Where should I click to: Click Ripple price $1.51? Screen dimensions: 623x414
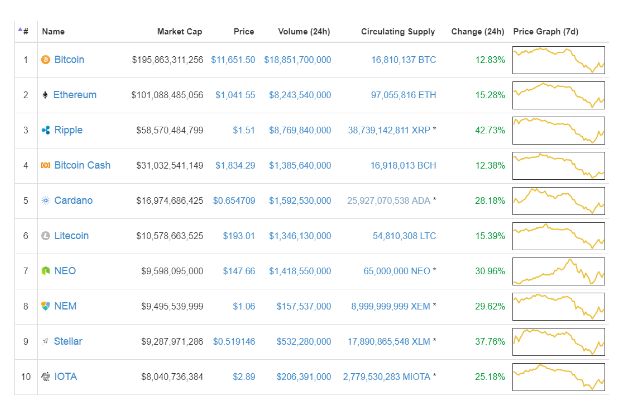pos(244,130)
